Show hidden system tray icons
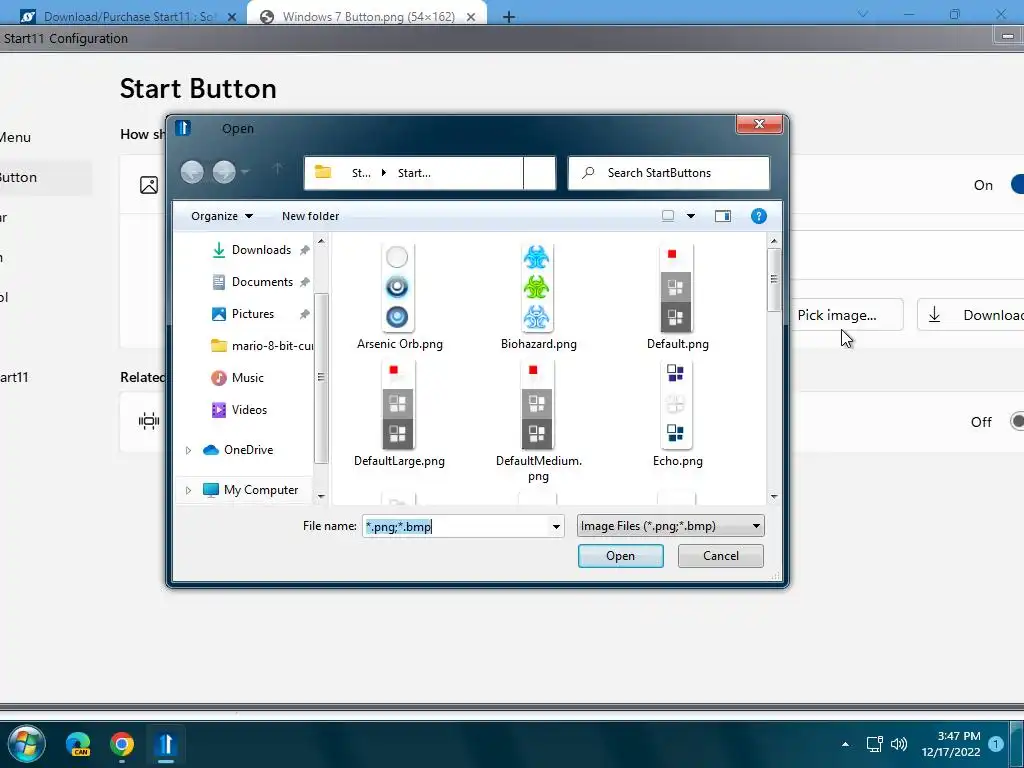The image size is (1024, 768). (845, 744)
